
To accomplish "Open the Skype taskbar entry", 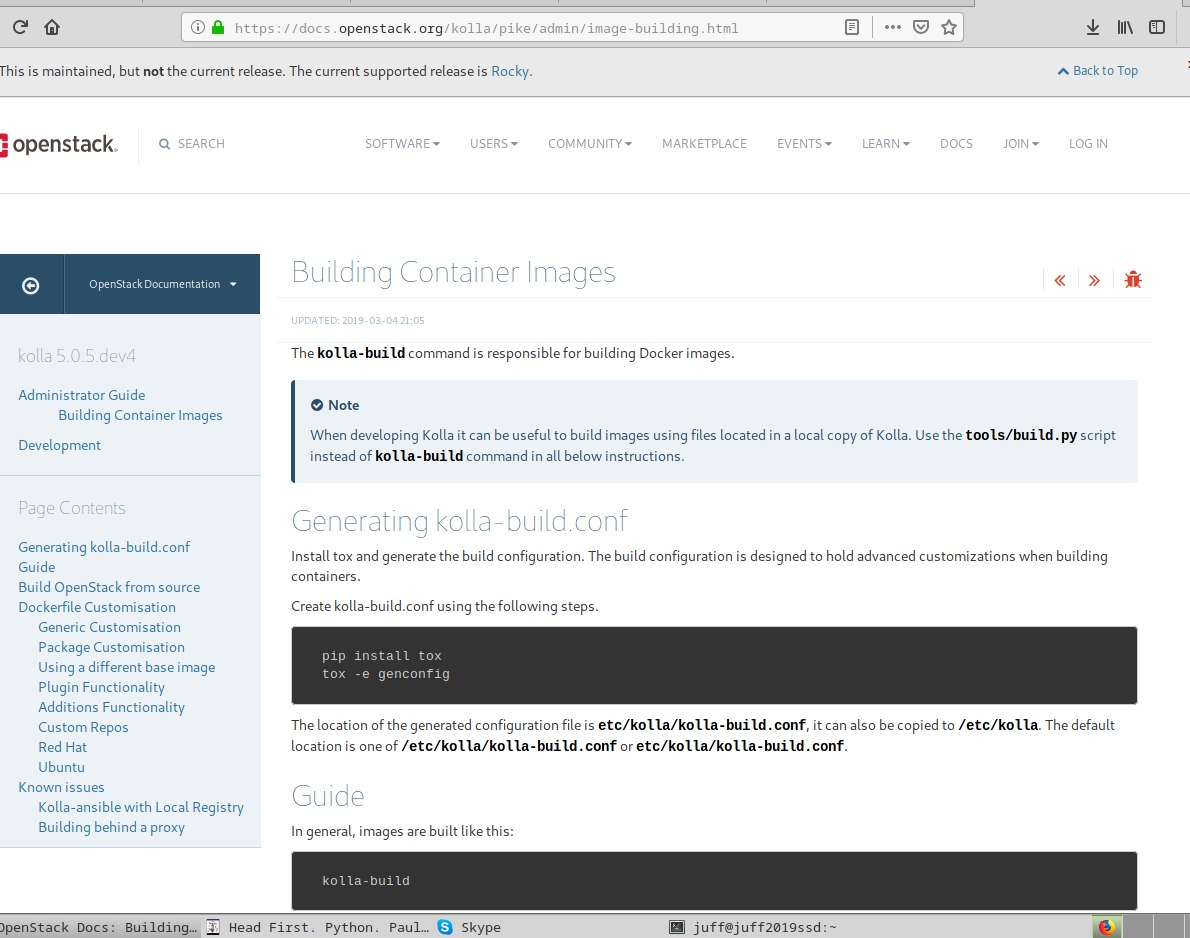I will pos(469,927).
